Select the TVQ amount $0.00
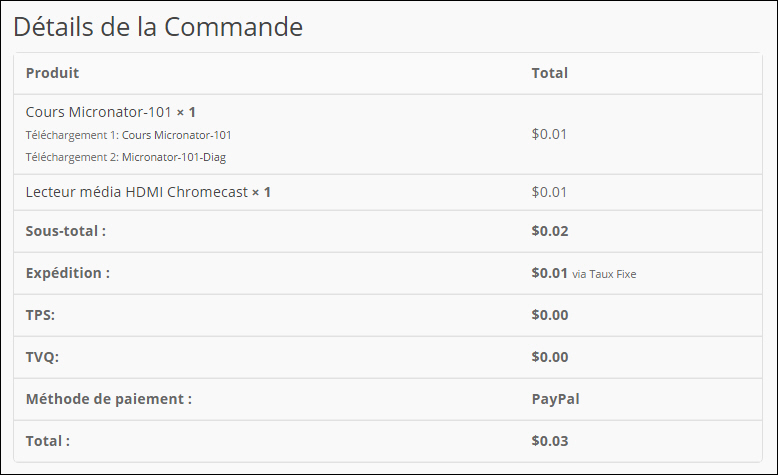 (x=550, y=357)
